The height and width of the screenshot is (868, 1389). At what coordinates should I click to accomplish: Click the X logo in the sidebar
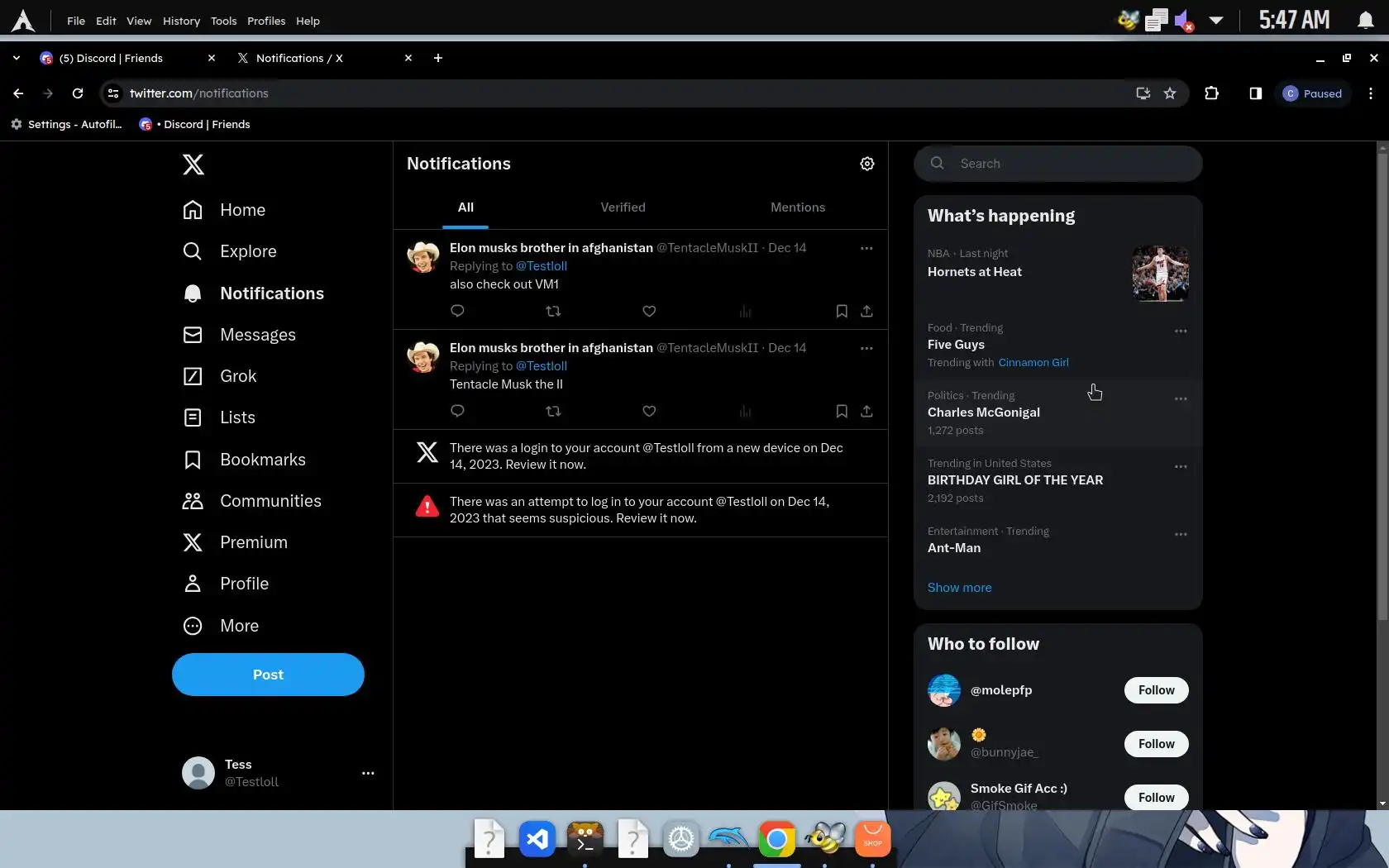coord(193,165)
